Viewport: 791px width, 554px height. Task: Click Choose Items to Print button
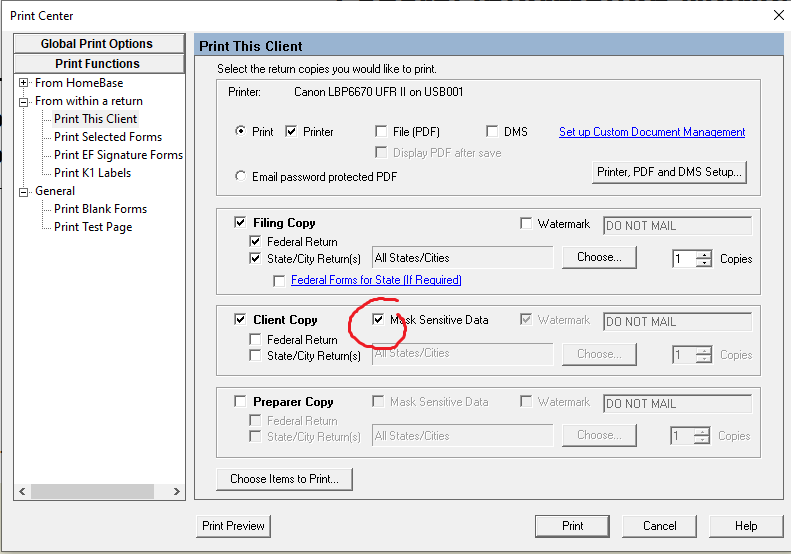(284, 479)
